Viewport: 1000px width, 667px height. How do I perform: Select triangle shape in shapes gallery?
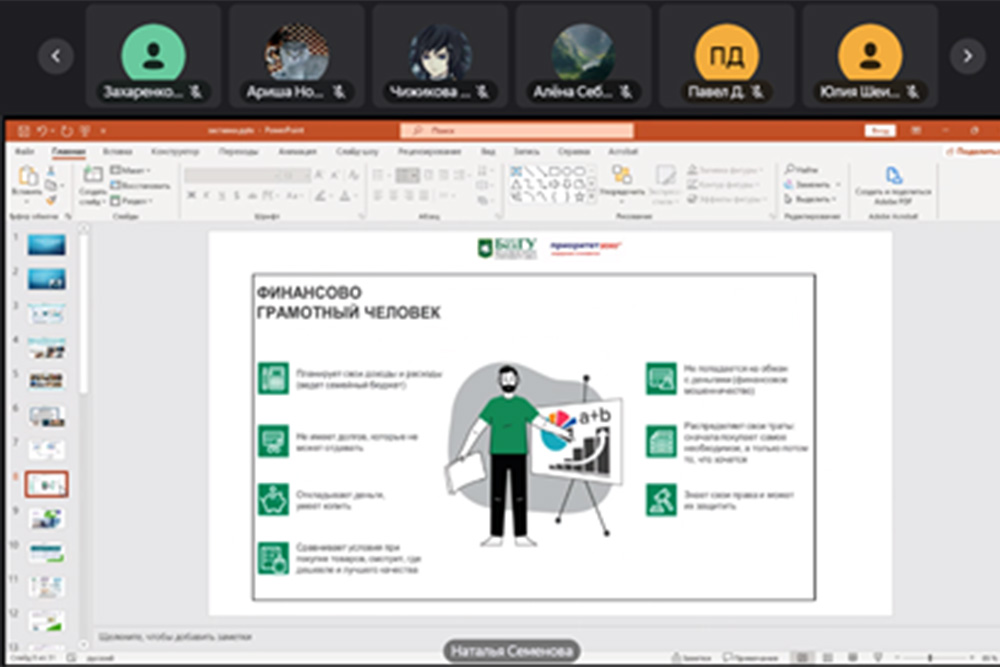pos(516,184)
